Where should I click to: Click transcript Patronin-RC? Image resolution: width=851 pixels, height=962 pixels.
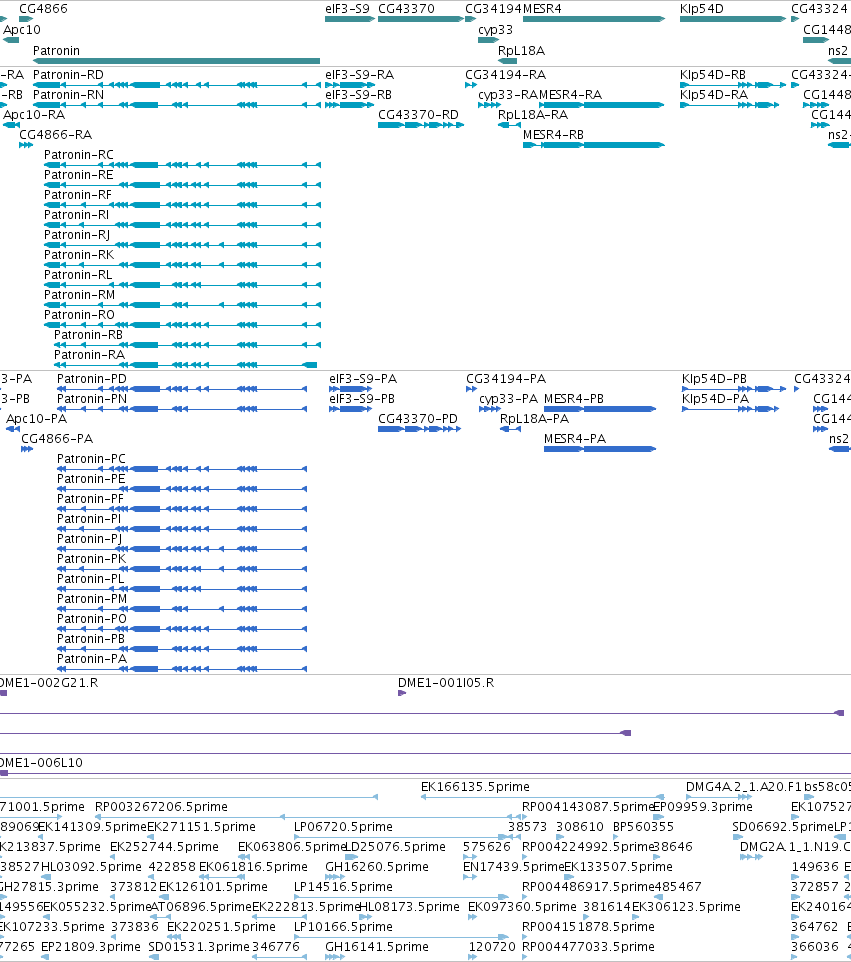(x=182, y=164)
